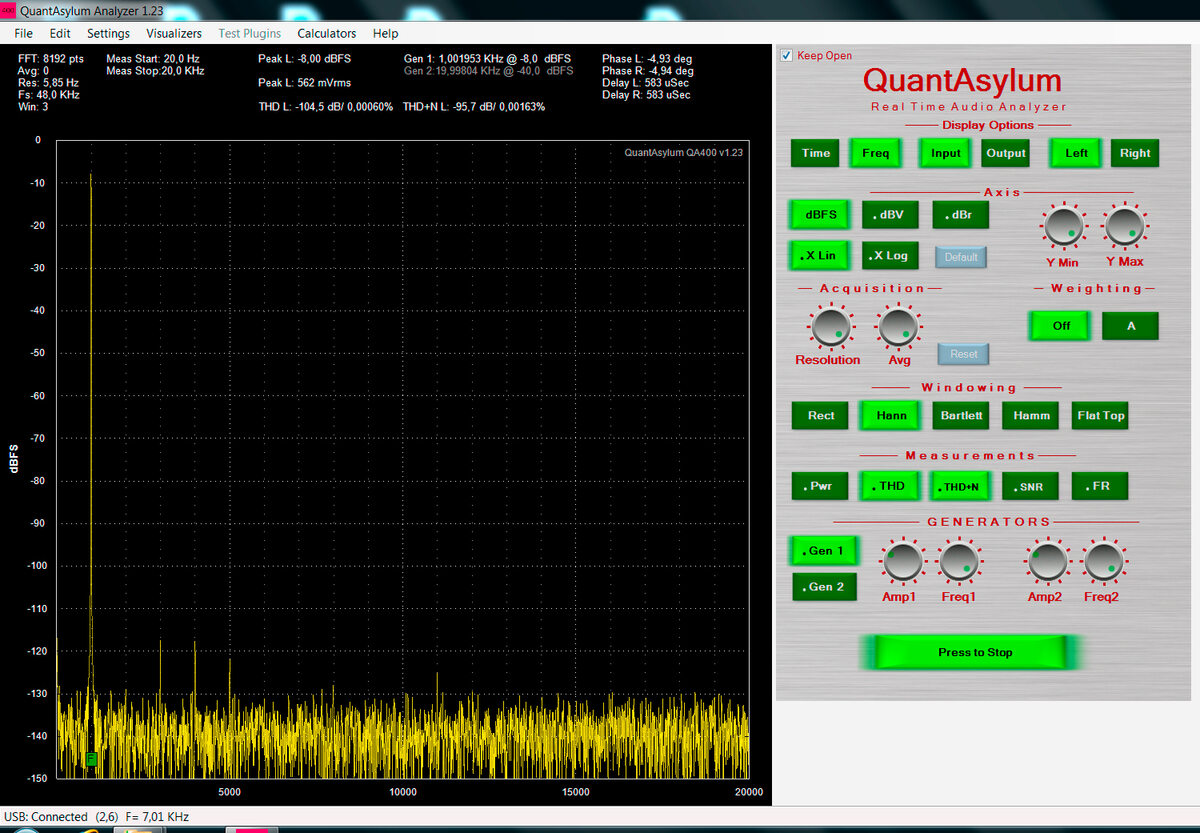Click the 'THD+N L: -95,7 dB' readout
The image size is (1200, 833).
[474, 106]
